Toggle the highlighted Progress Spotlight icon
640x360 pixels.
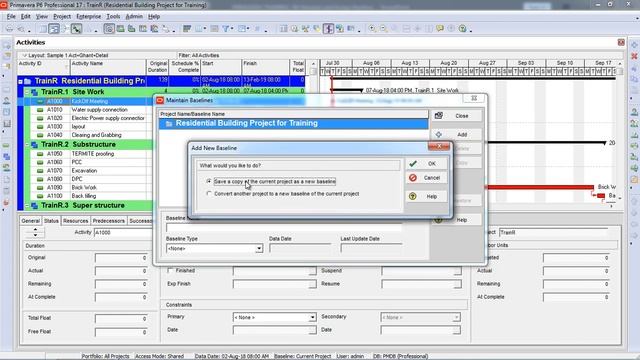[x=329, y=29]
